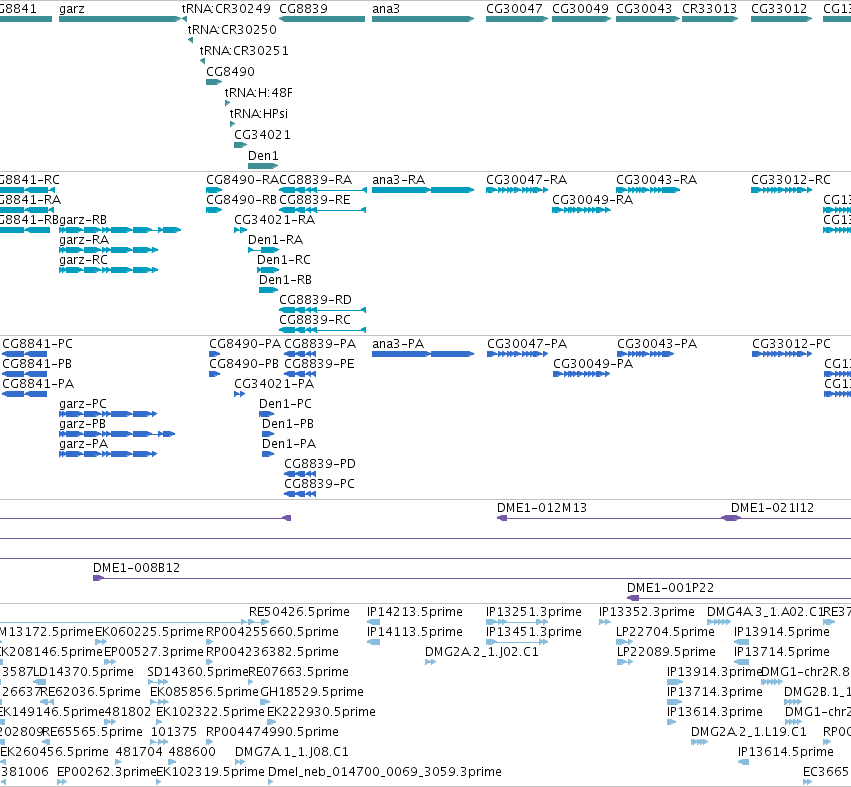The width and height of the screenshot is (851, 787).
Task: Select the DME1-001P22 clone label
Action: [670, 588]
